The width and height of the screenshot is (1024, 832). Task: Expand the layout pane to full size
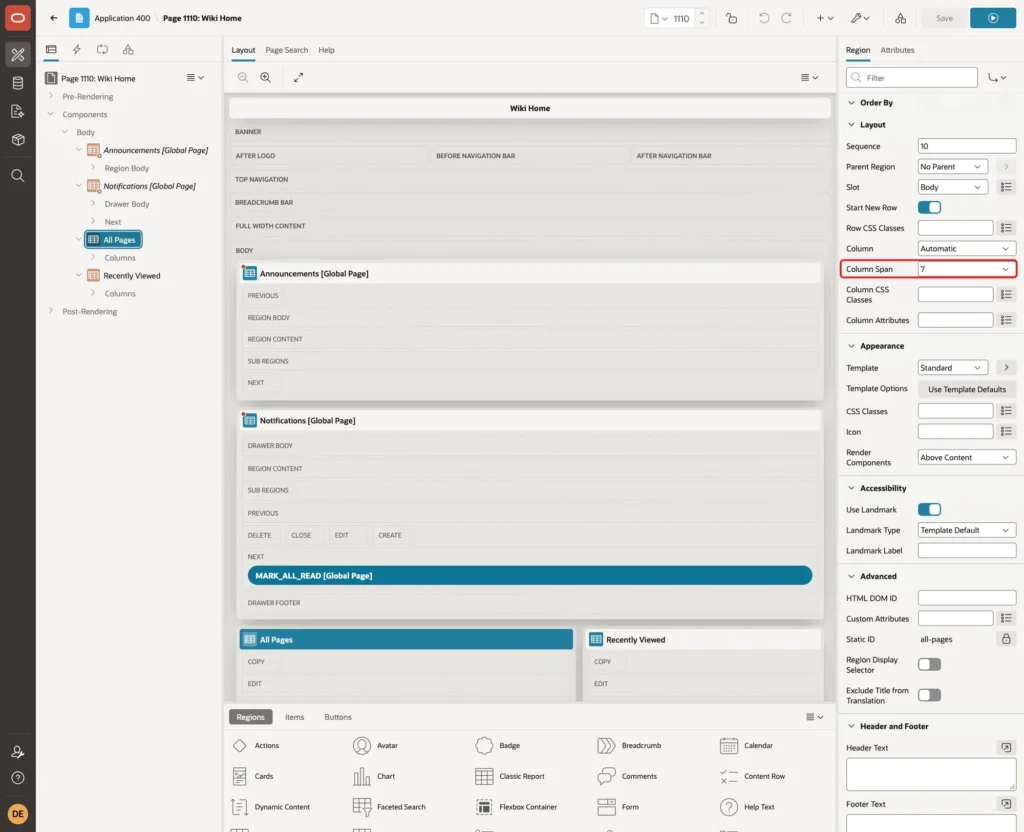click(x=298, y=78)
